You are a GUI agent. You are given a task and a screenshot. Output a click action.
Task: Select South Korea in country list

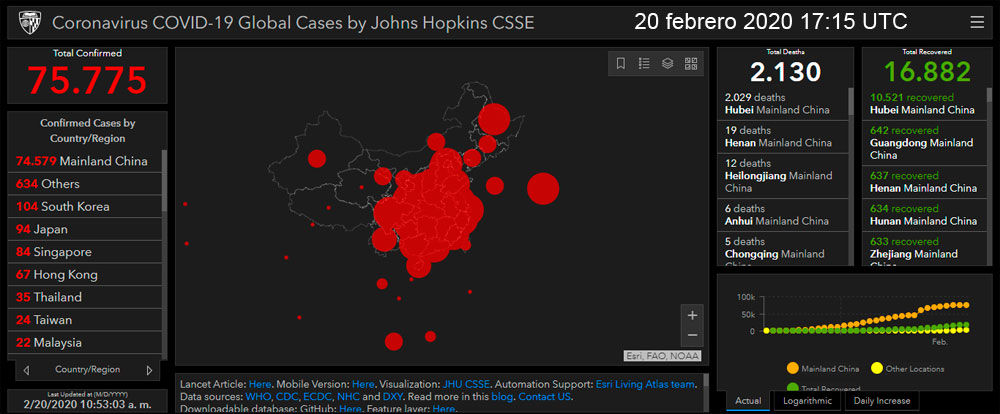[x=85, y=207]
